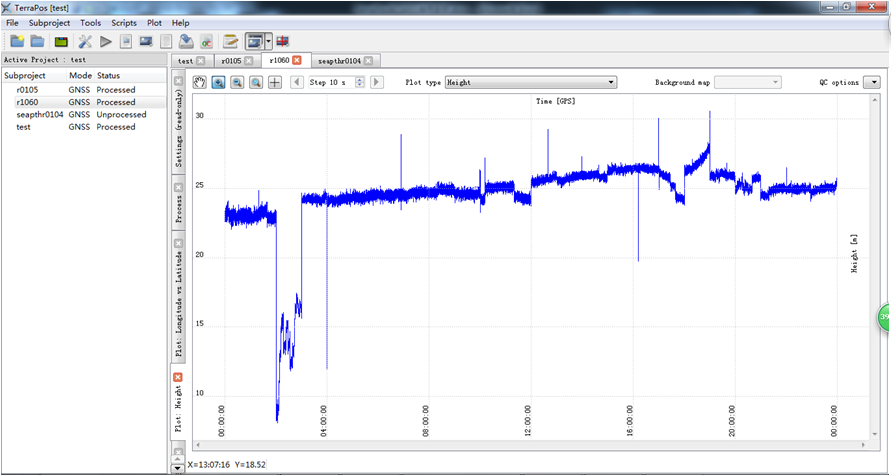Step backward with the left arrow button

(297, 82)
